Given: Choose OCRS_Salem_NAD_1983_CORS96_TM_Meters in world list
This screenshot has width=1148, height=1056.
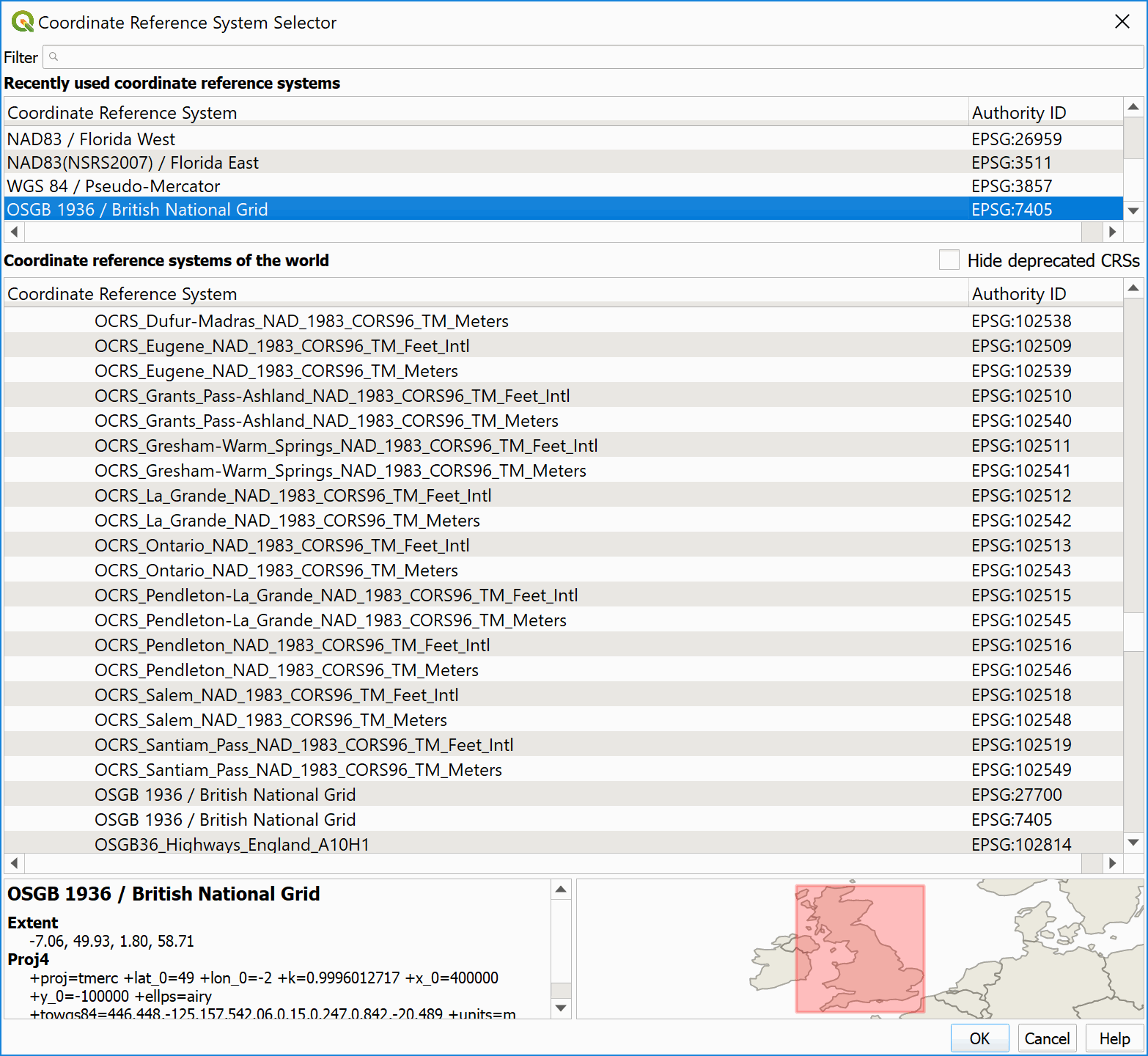Looking at the screenshot, I should tap(271, 720).
